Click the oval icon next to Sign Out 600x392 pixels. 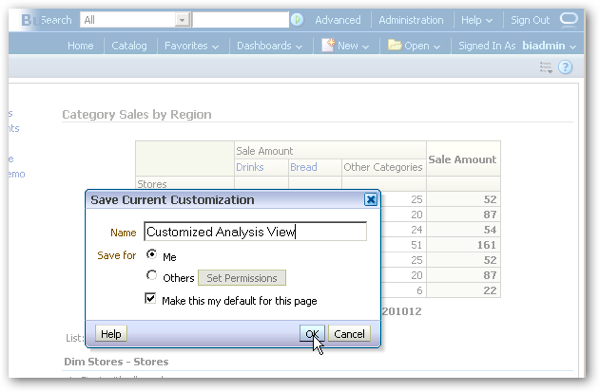[569, 18]
